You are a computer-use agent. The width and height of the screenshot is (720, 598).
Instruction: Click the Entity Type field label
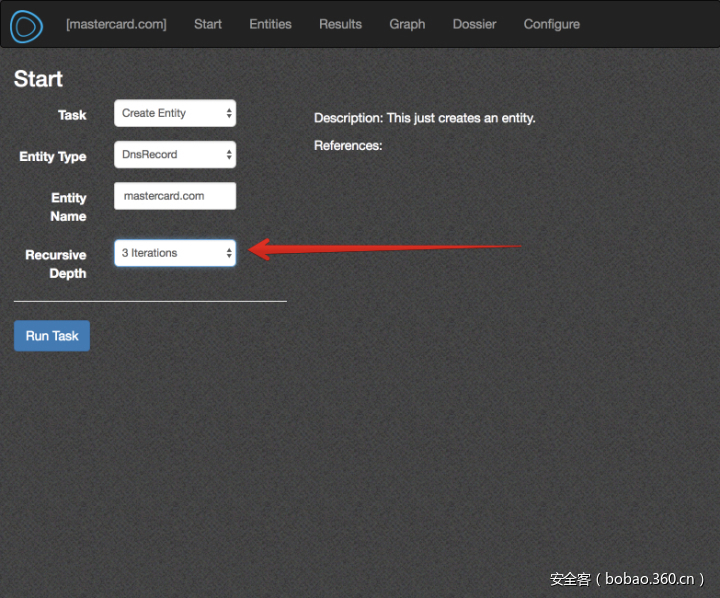[x=53, y=157]
